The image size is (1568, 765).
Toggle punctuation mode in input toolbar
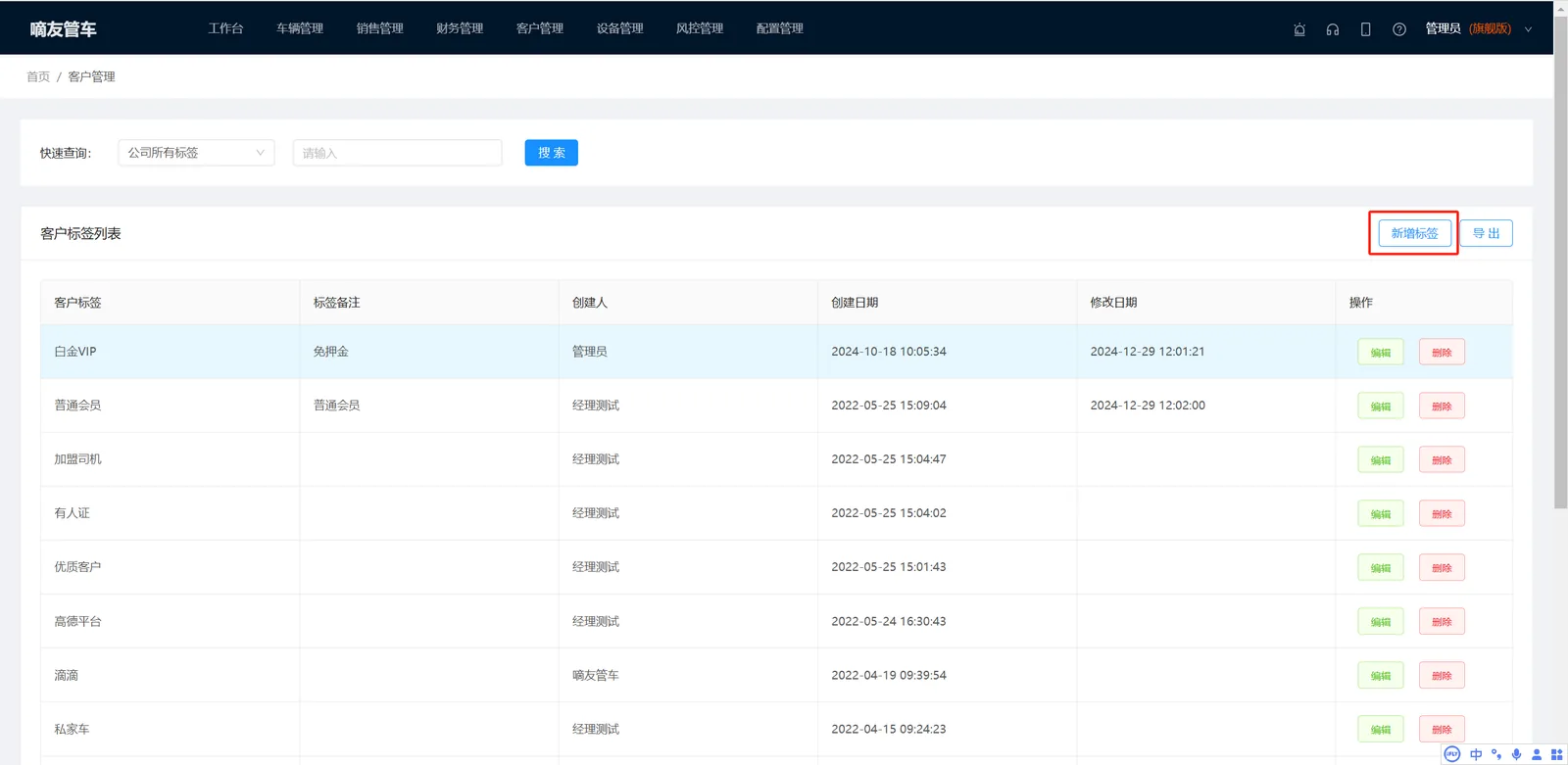tap(1496, 754)
